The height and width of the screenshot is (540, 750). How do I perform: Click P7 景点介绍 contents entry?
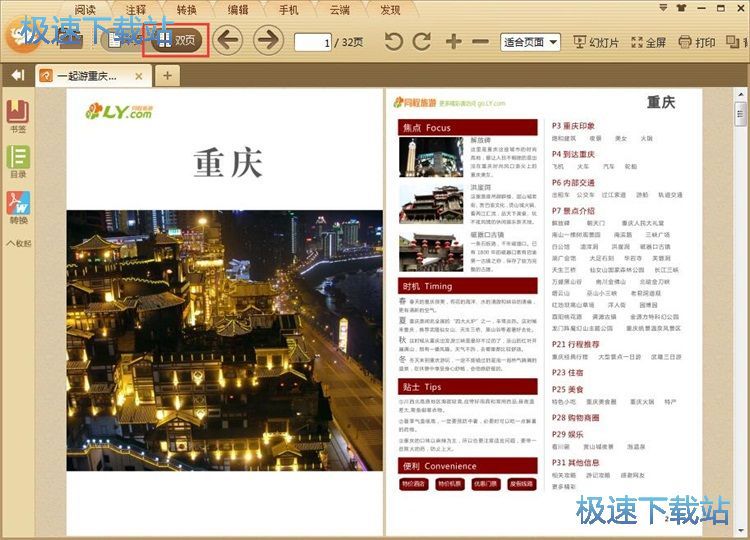click(x=573, y=211)
